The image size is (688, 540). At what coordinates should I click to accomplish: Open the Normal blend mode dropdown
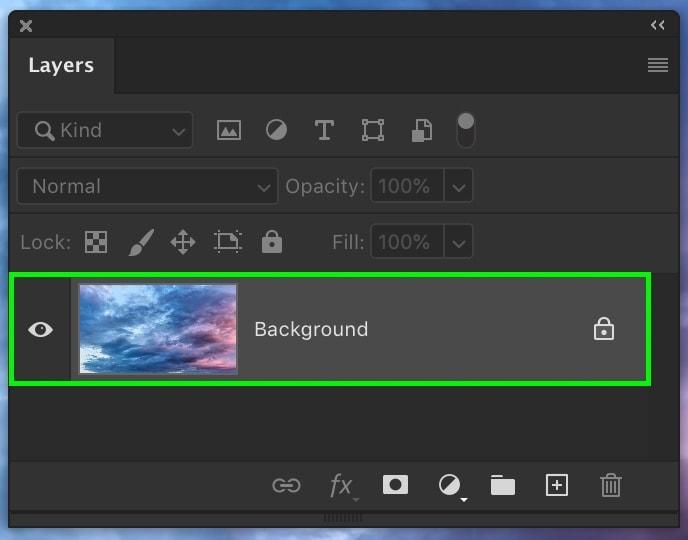(147, 186)
